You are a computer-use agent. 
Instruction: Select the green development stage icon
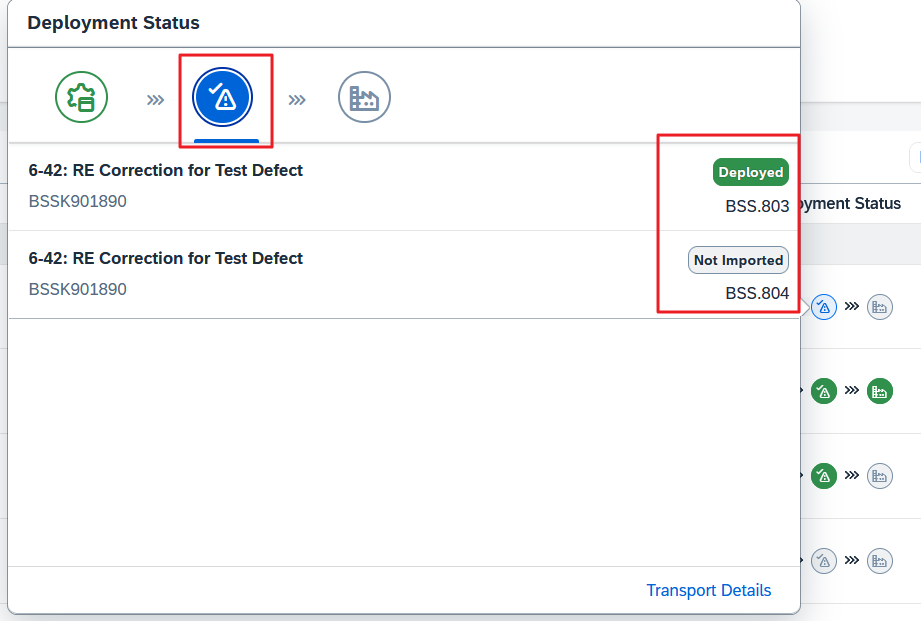pos(81,98)
